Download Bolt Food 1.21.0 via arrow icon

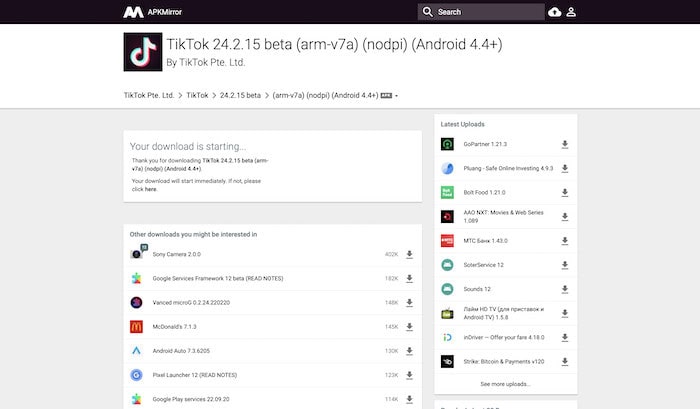565,192
